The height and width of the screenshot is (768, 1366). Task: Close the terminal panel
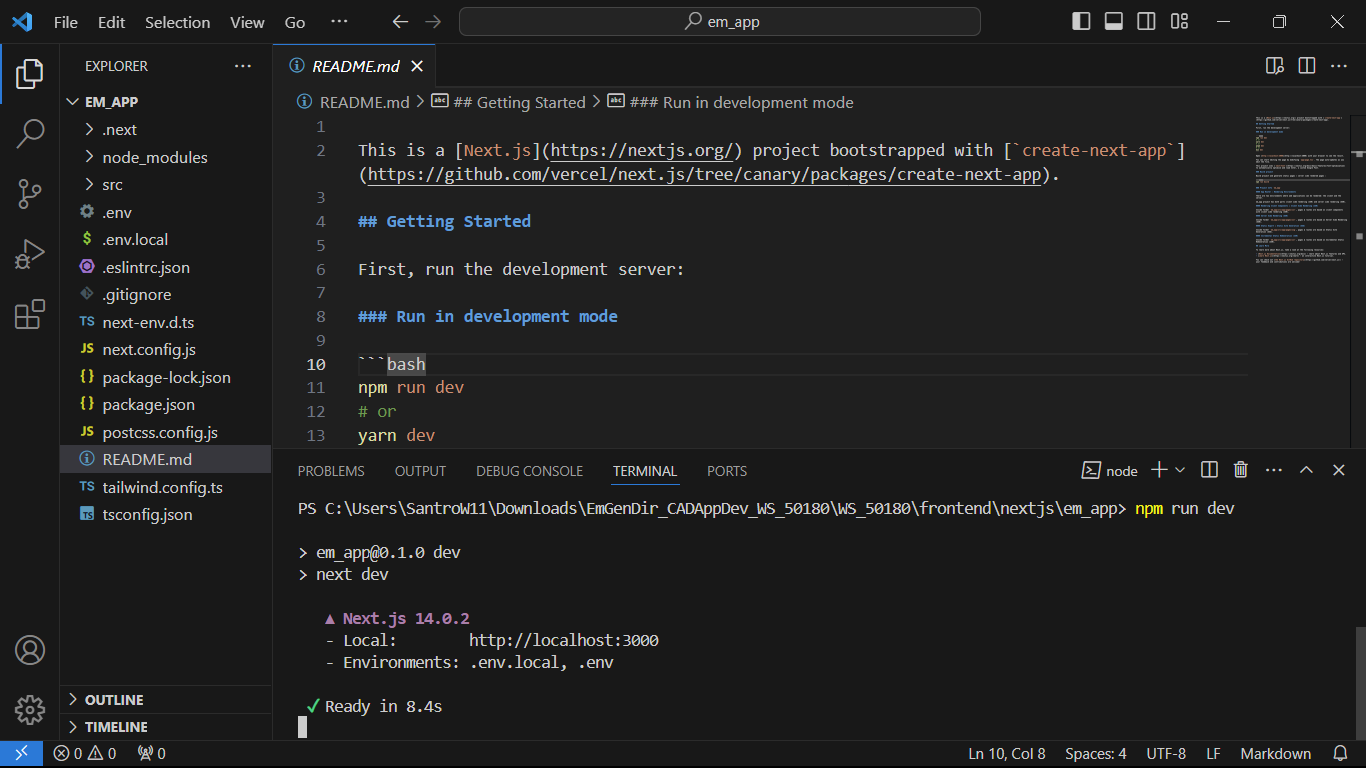[1338, 470]
